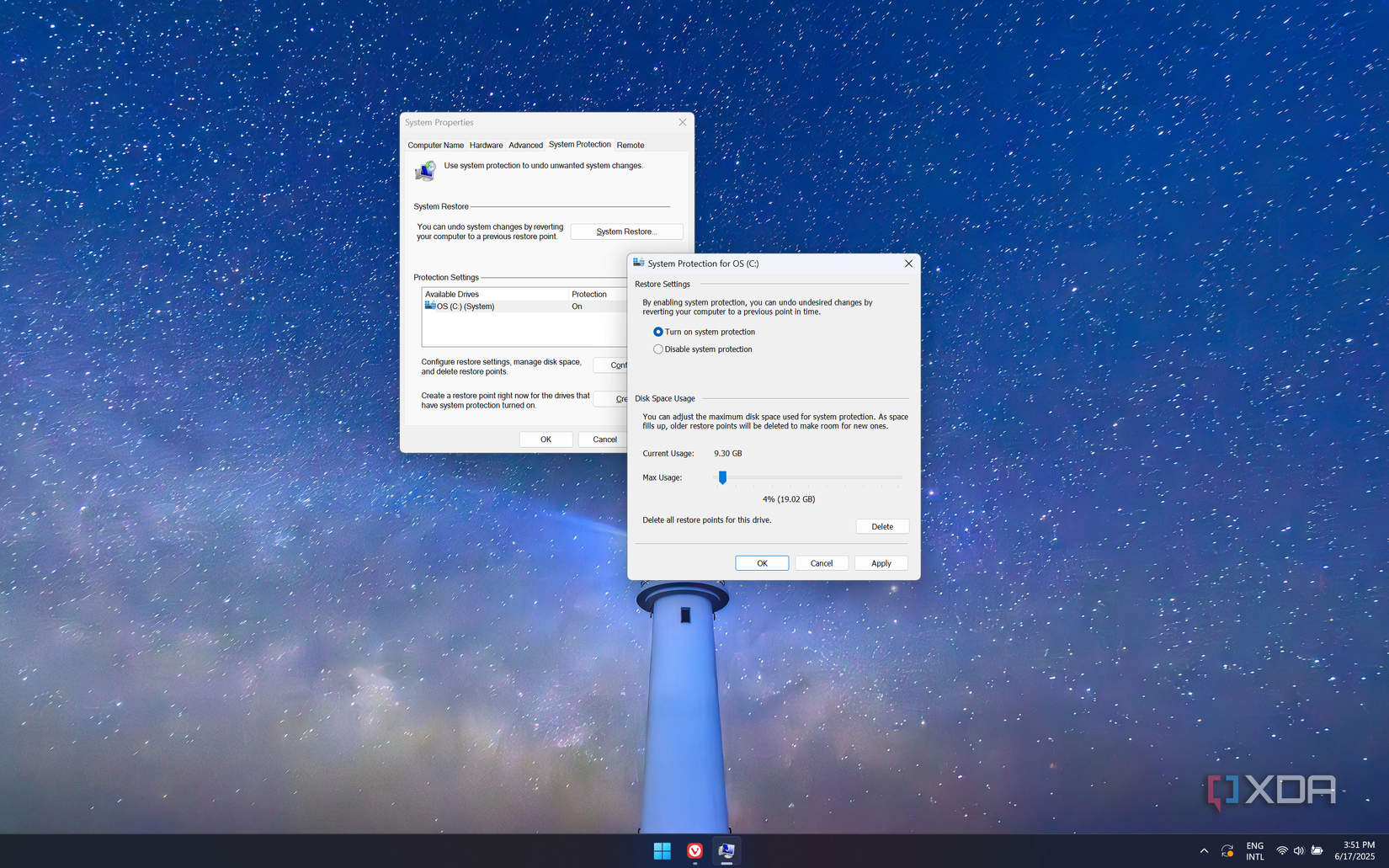Screen dimensions: 1389x868
Task: Delete all restore points for this drive
Action: pyautogui.click(x=881, y=526)
